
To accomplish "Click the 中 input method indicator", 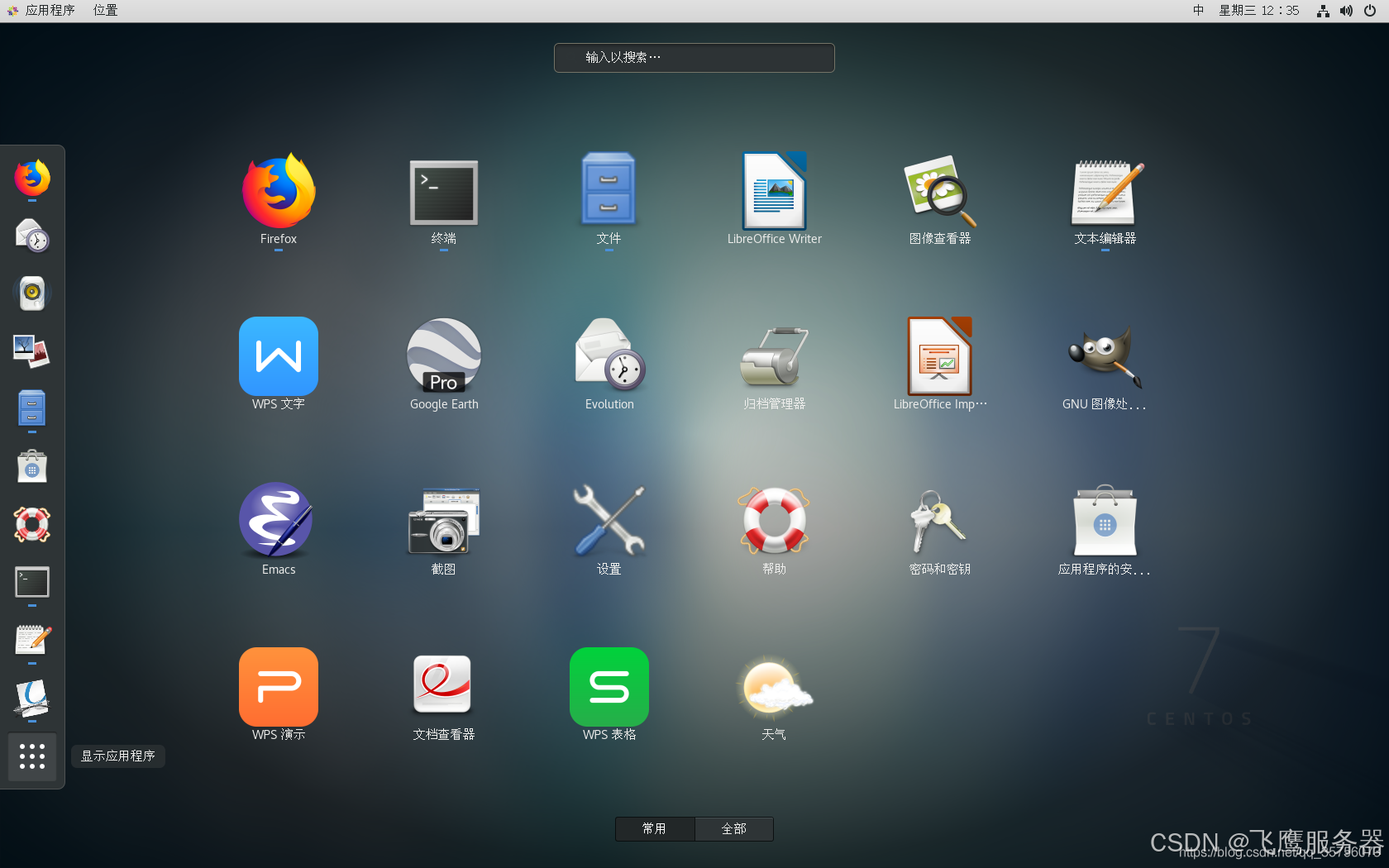I will (1198, 11).
